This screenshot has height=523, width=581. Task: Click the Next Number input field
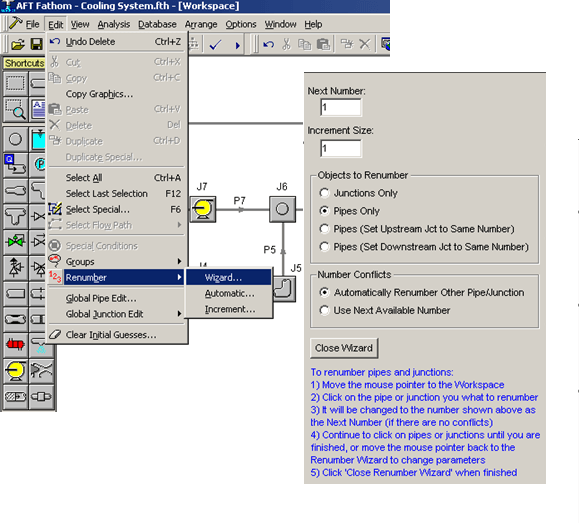point(341,107)
